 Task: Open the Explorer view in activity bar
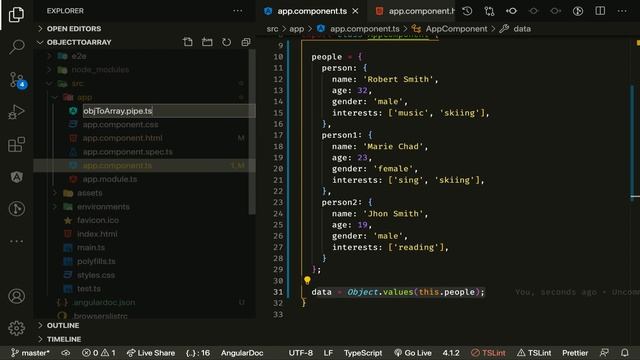[16, 15]
